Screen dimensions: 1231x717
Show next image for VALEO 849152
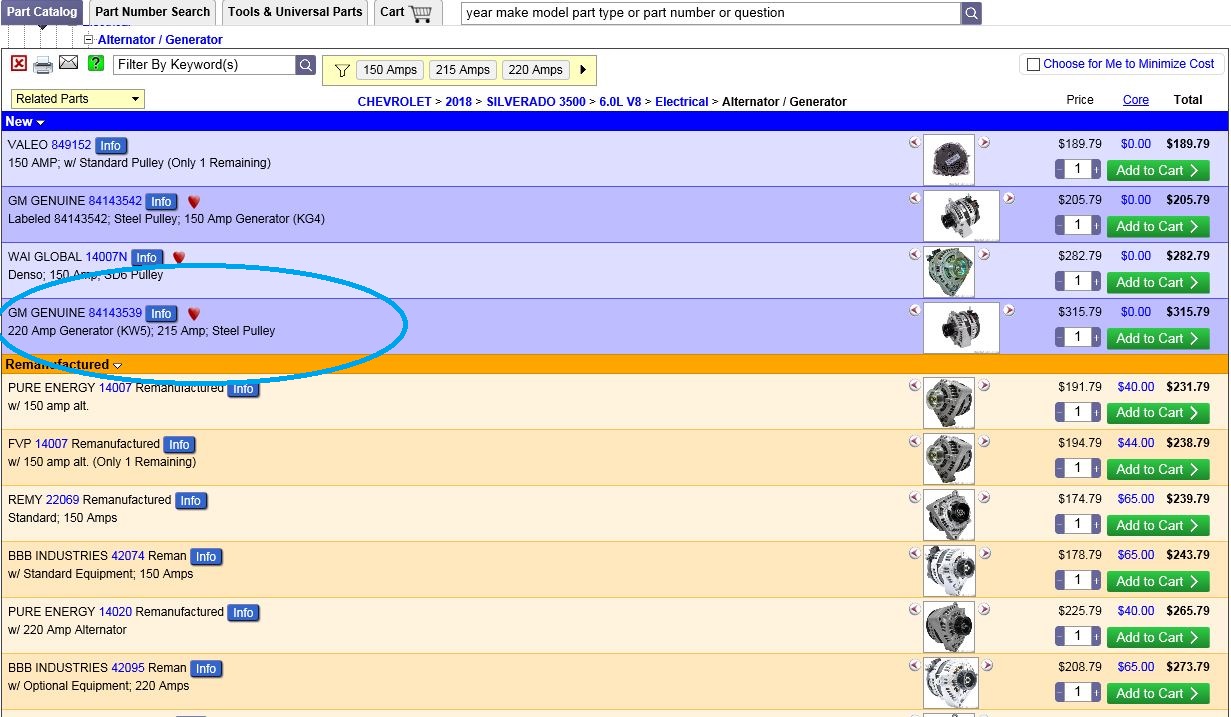984,143
